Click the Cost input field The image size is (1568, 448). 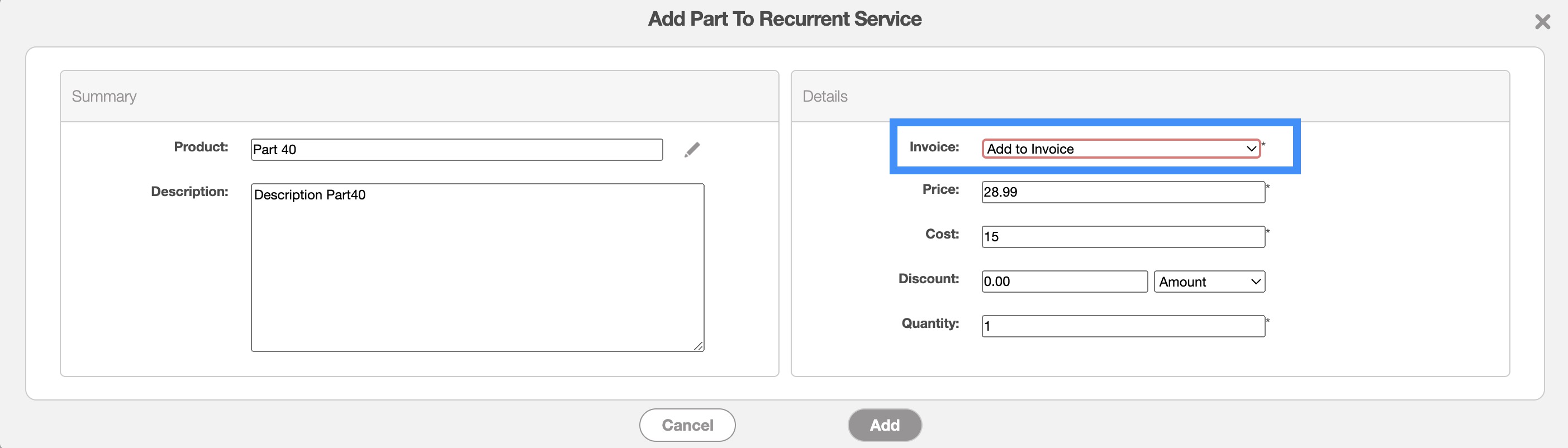coord(1123,237)
